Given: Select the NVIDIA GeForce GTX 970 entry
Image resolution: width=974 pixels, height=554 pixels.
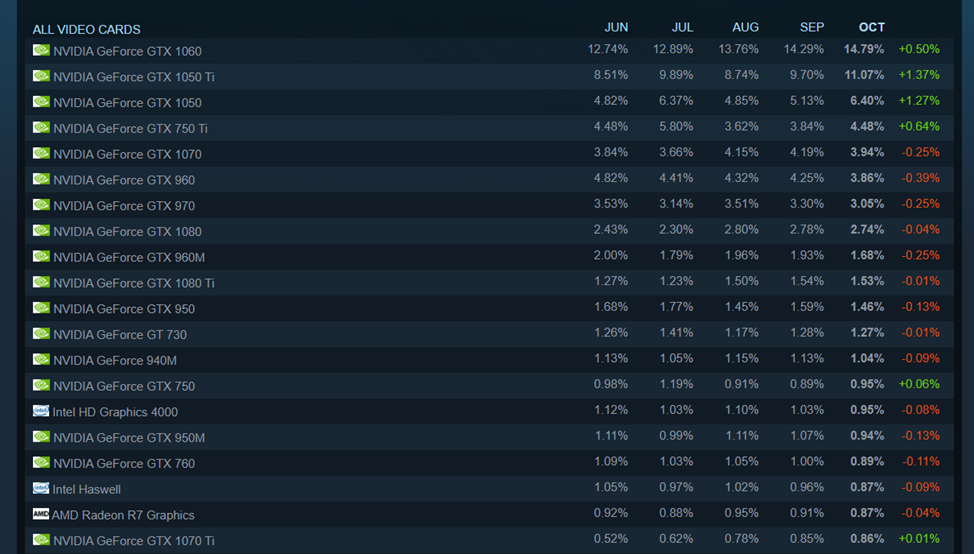Looking at the screenshot, I should pos(124,206).
